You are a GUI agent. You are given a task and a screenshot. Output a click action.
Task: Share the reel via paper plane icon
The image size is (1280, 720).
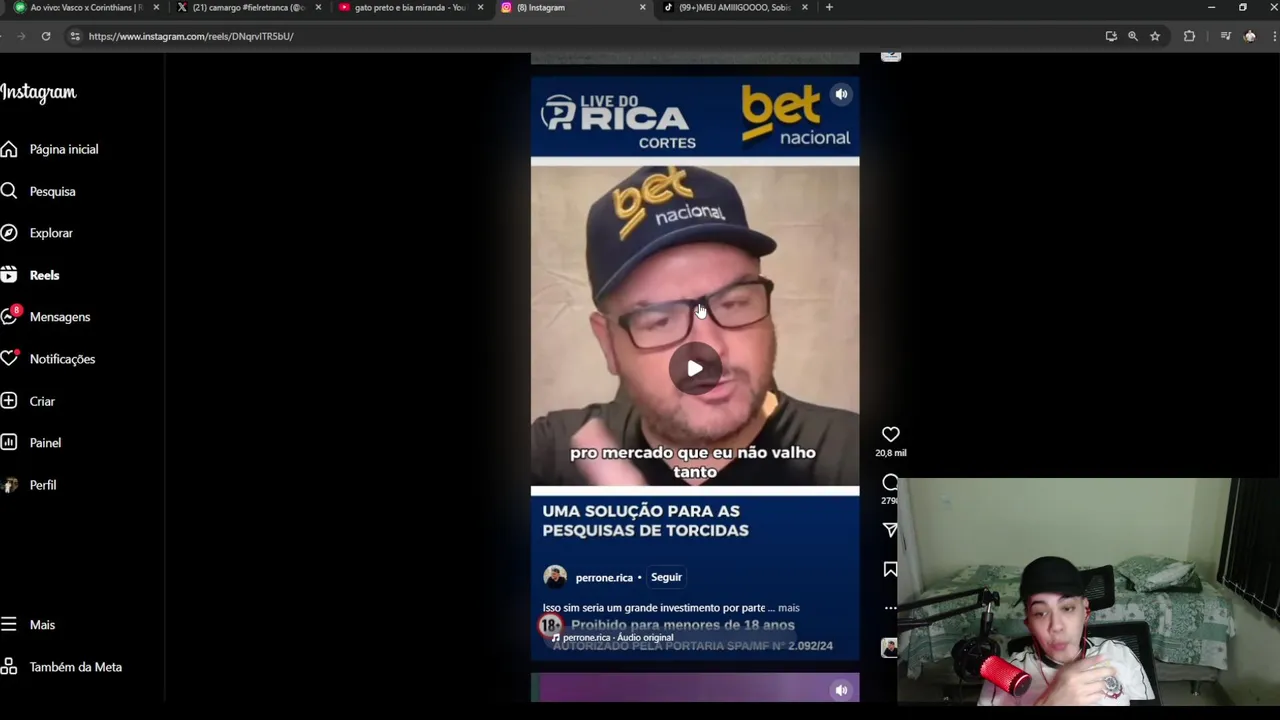[x=890, y=530]
